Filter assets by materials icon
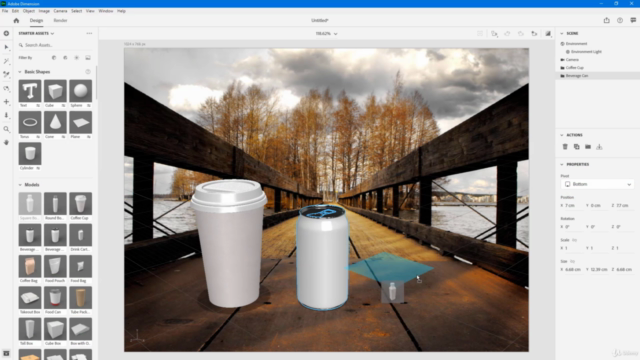The image size is (640, 360). (x=65, y=58)
